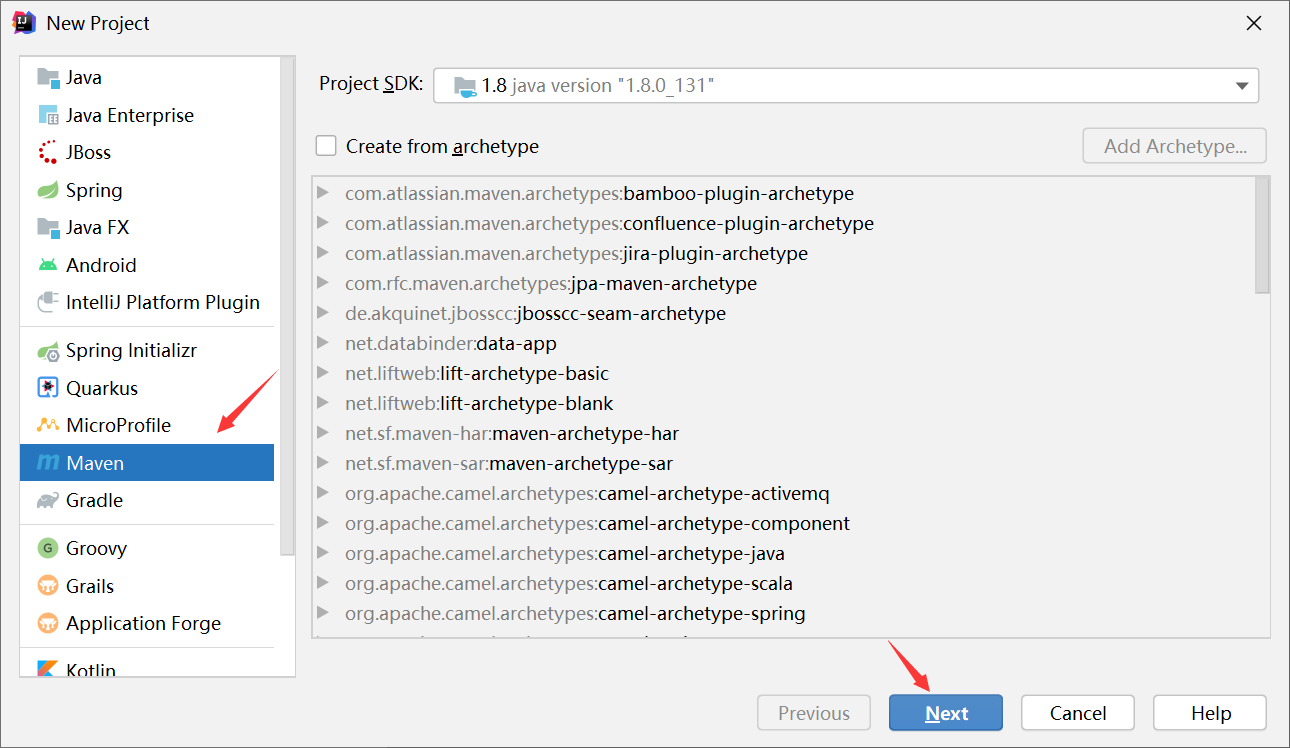Click the Grails icon
The image size is (1290, 748).
coord(48,586)
